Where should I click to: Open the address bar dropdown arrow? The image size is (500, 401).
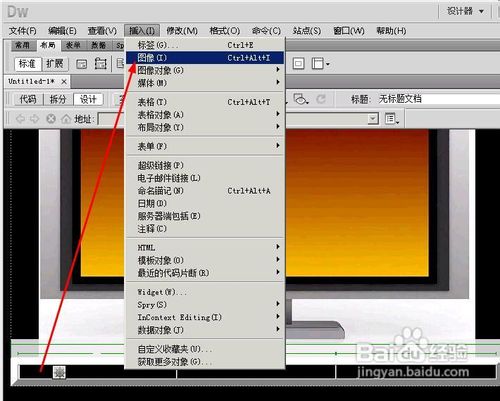point(373,119)
